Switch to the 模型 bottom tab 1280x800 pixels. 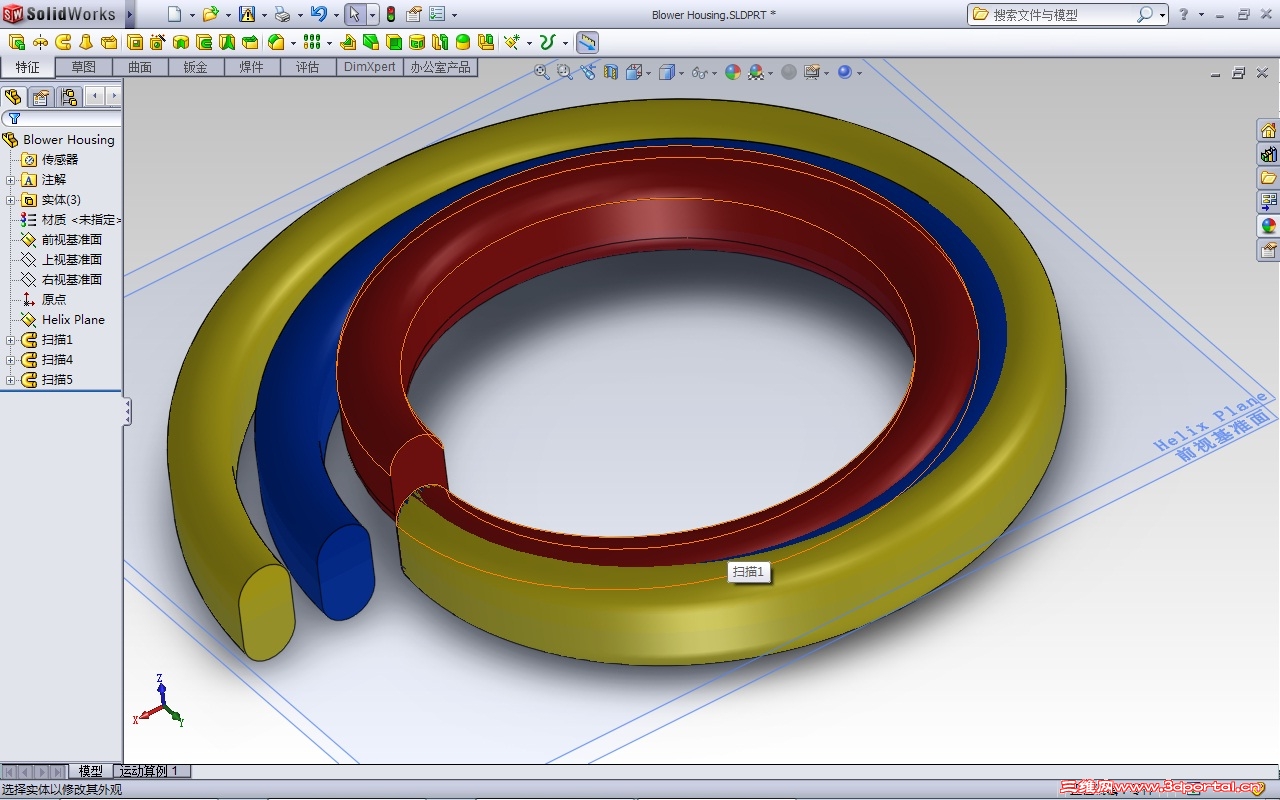91,771
